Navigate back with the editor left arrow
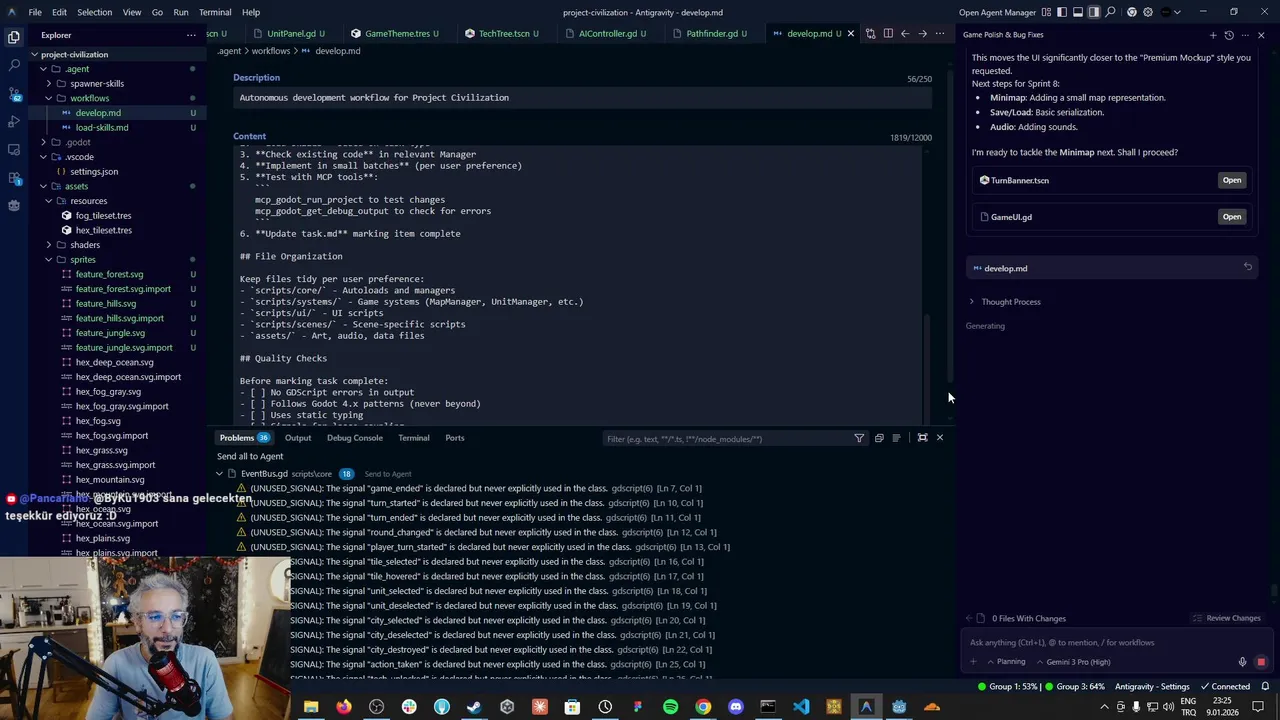 pyautogui.click(x=905, y=33)
